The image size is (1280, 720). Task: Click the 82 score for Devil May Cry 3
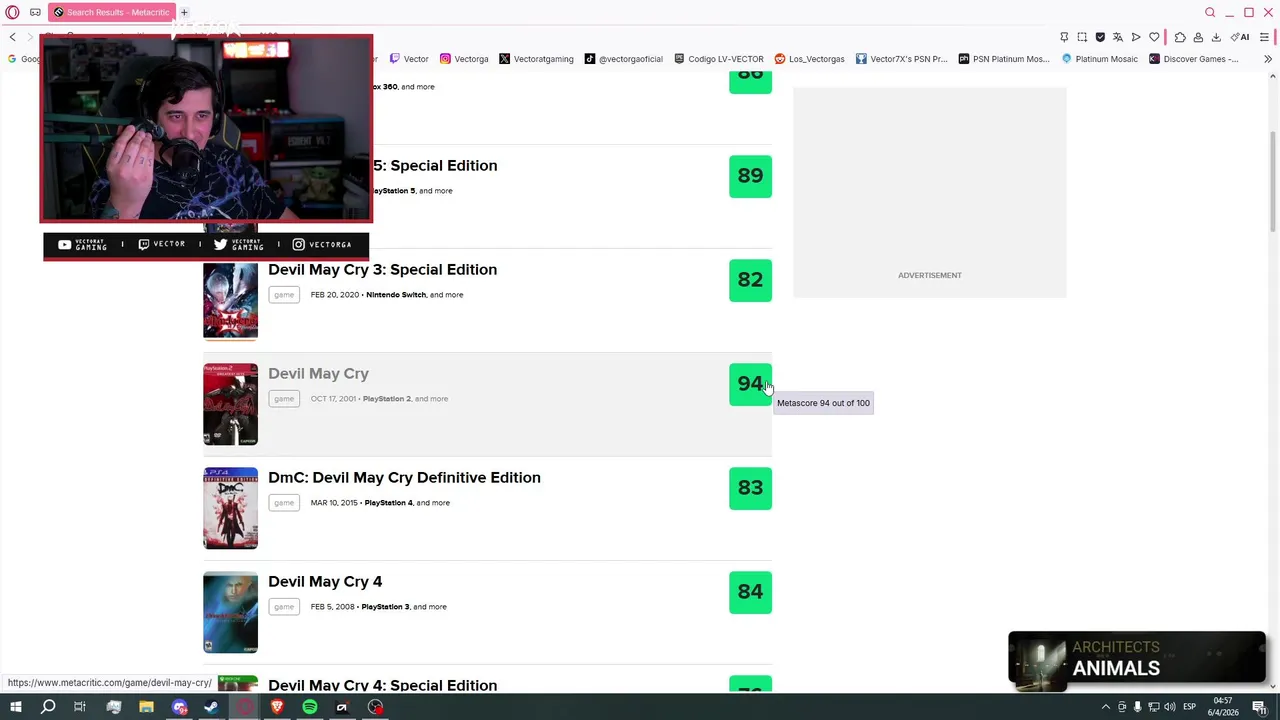[x=750, y=280]
